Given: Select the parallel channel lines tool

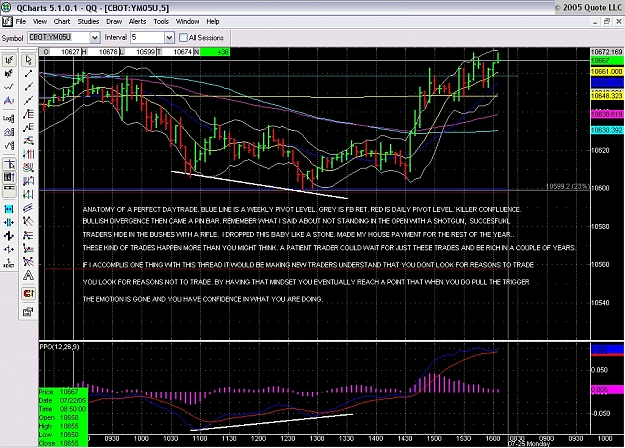Looking at the screenshot, I should tap(28, 208).
